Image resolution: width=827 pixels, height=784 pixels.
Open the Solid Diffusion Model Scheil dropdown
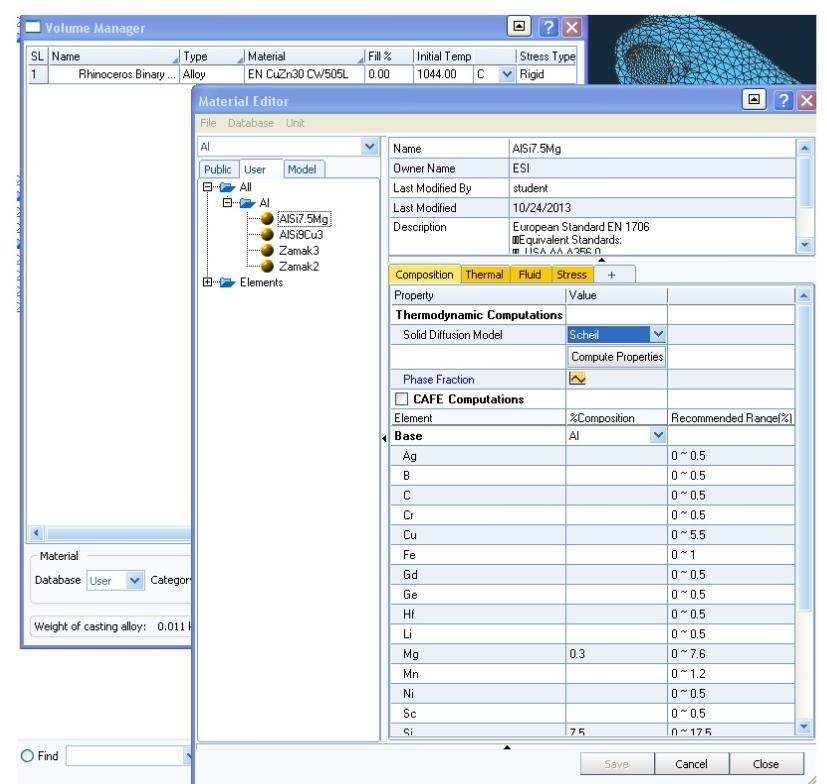click(658, 334)
